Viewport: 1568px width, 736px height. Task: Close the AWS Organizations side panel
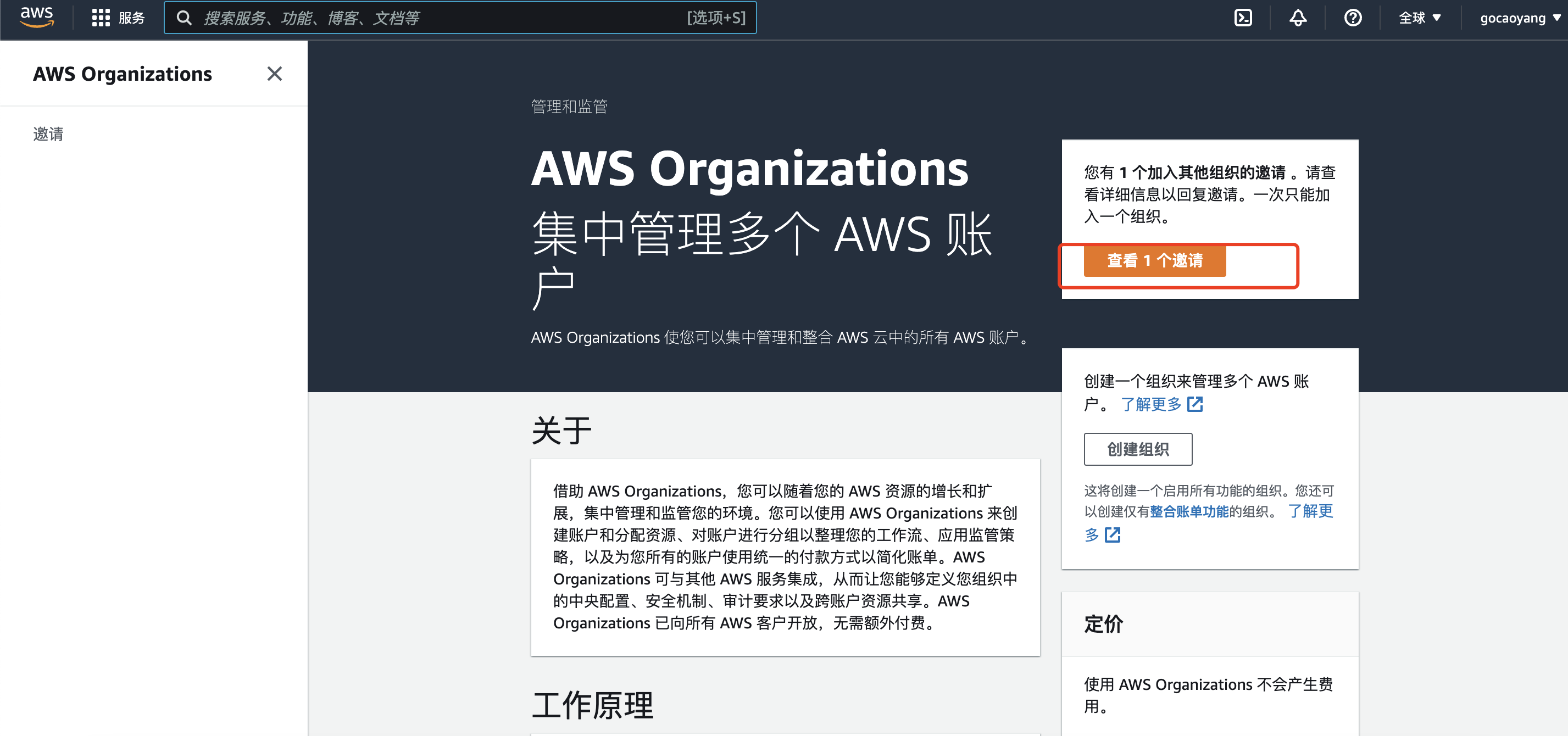tap(275, 74)
